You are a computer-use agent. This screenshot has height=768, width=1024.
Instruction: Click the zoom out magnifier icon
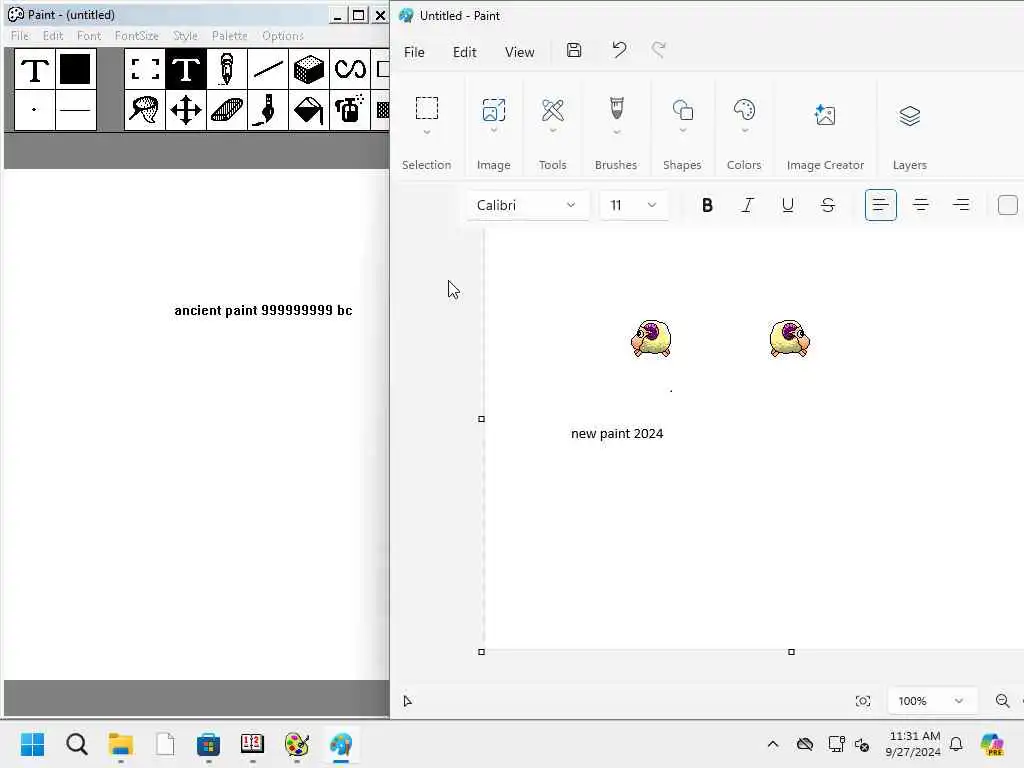(1002, 701)
